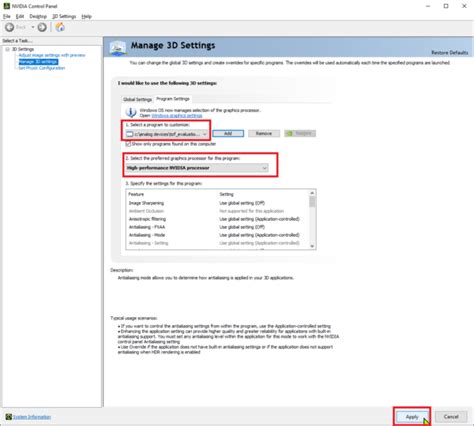Open the Back history dropdown arrow
Viewport: 474px width, 426px height.
[33, 27]
